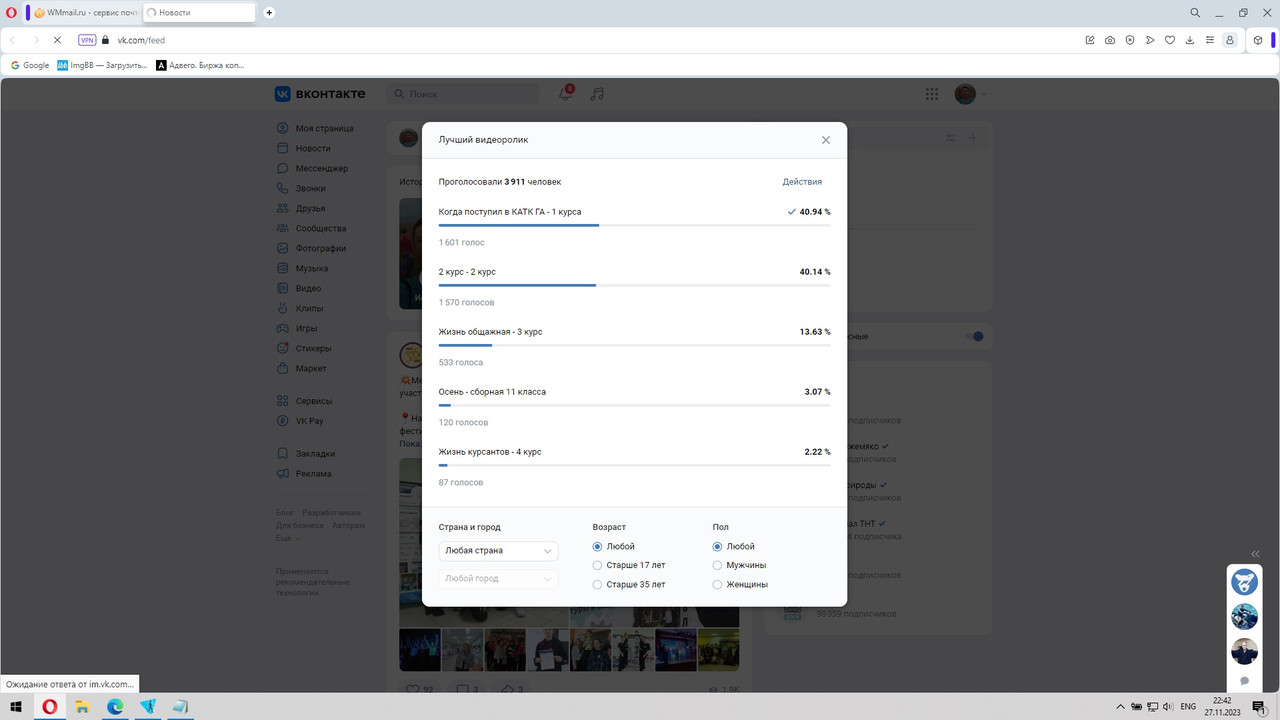Open Opera flow send icon
Screen dimensions: 1280x720
(1150, 40)
